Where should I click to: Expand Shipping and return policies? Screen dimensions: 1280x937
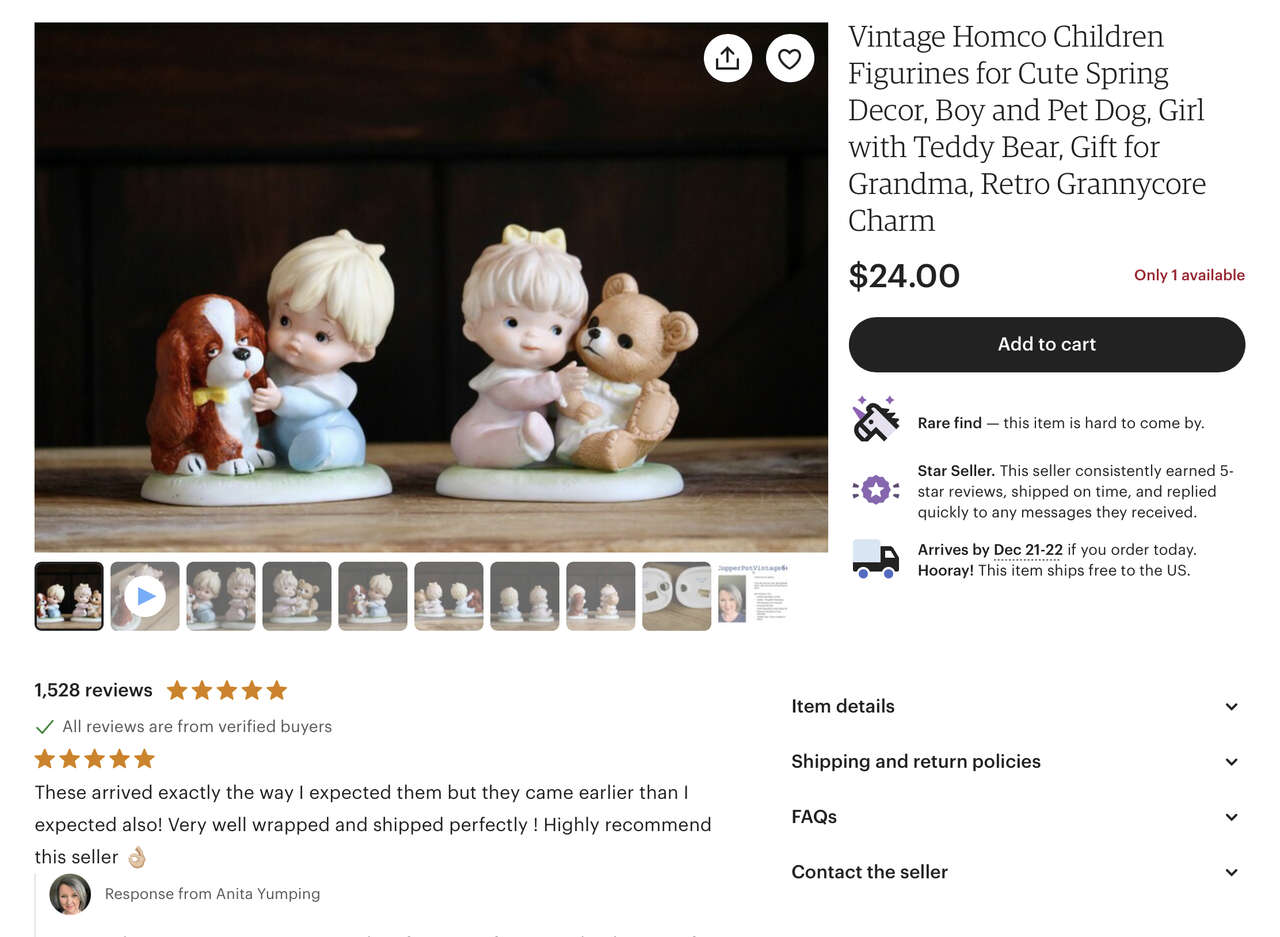coord(1015,761)
